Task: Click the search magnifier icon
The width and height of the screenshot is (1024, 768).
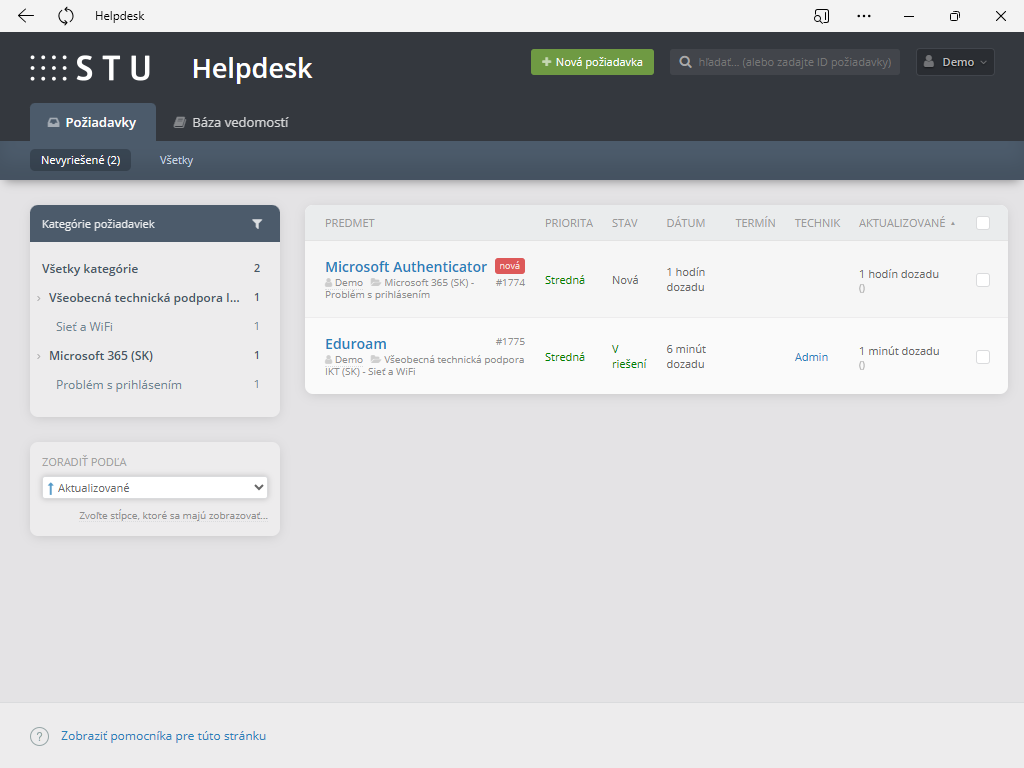Action: [x=686, y=62]
